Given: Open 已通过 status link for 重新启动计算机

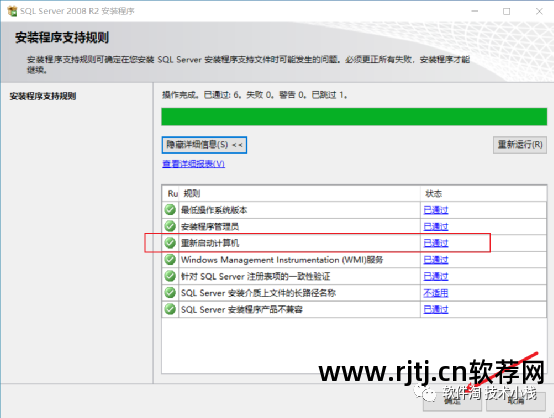Looking at the screenshot, I should (x=436, y=243).
